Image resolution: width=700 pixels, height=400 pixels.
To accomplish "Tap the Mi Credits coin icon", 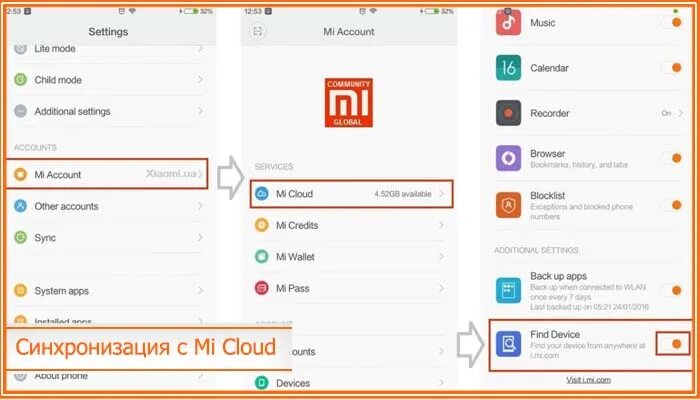I will [262, 225].
